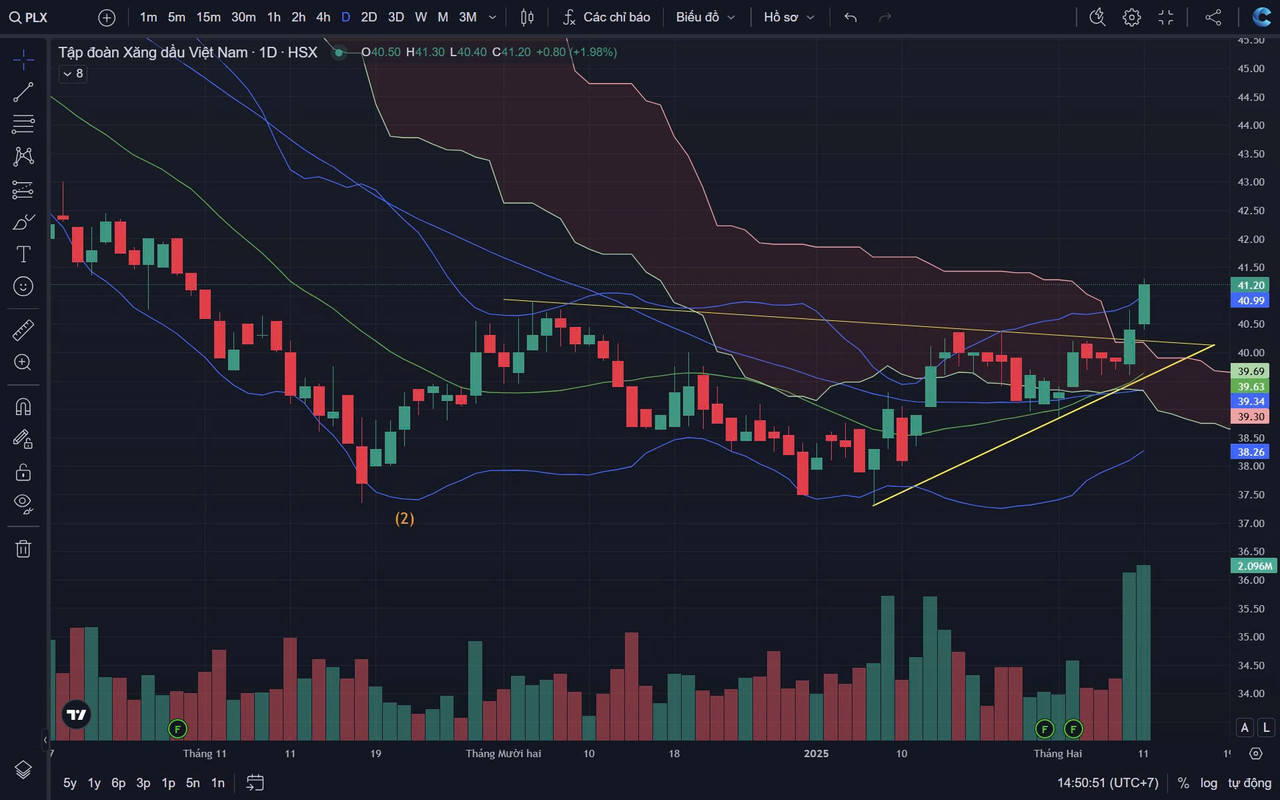1280x800 pixels.
Task: Toggle magnet mode
Action: pos(23,406)
